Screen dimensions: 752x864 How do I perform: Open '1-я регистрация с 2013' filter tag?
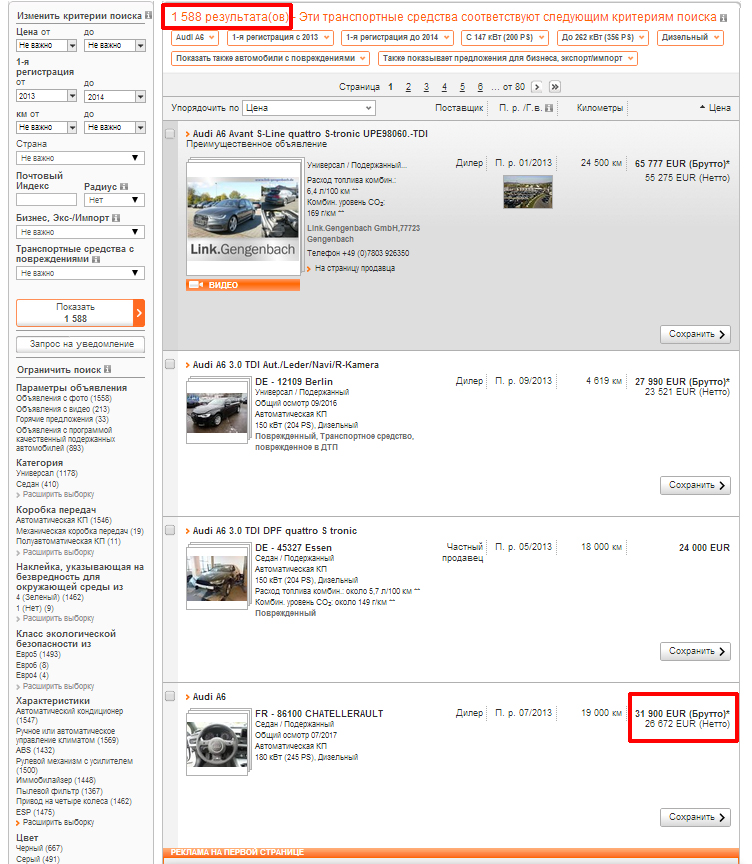pos(280,37)
